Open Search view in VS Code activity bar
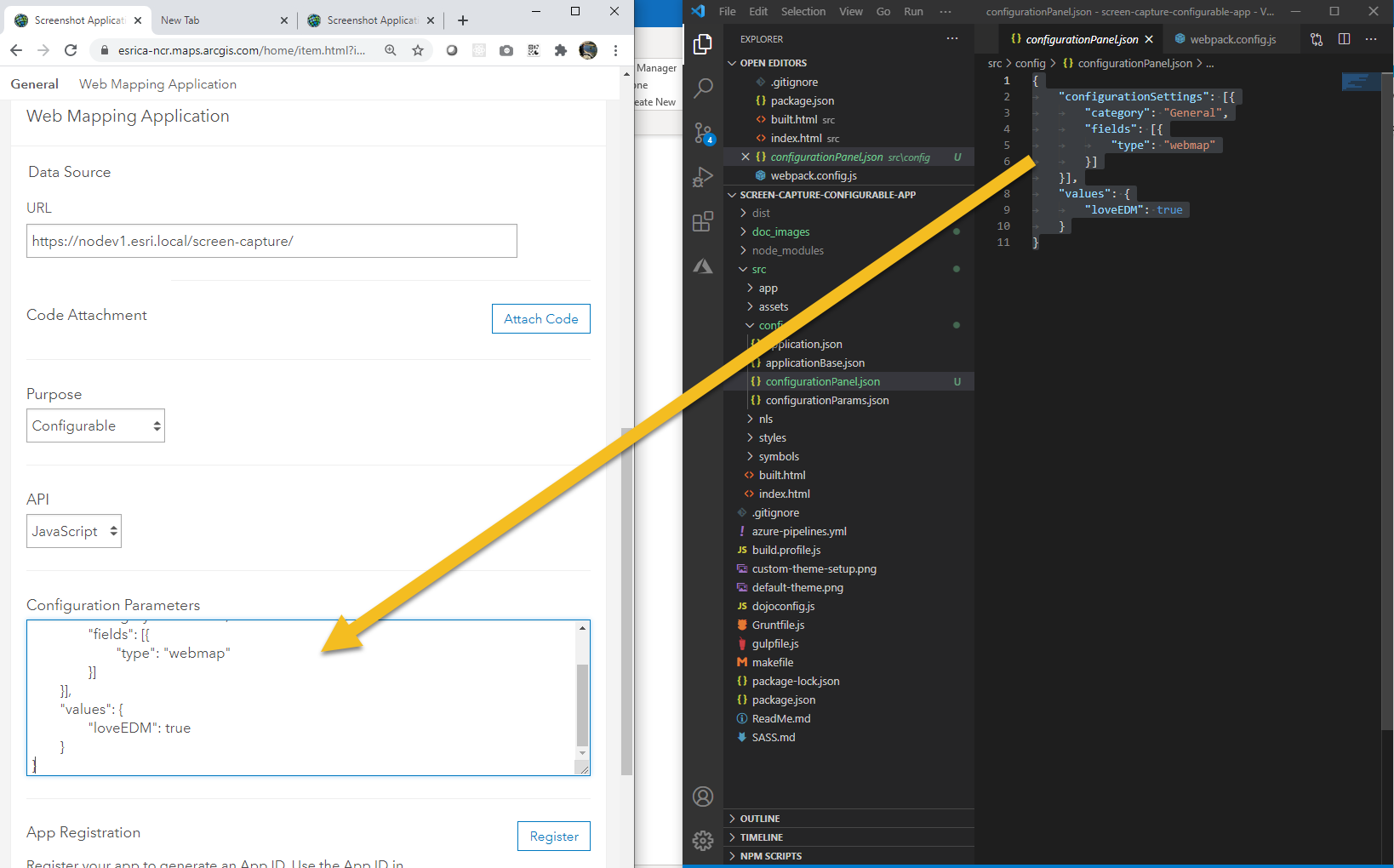Screen dimensions: 1394x868 (x=703, y=88)
